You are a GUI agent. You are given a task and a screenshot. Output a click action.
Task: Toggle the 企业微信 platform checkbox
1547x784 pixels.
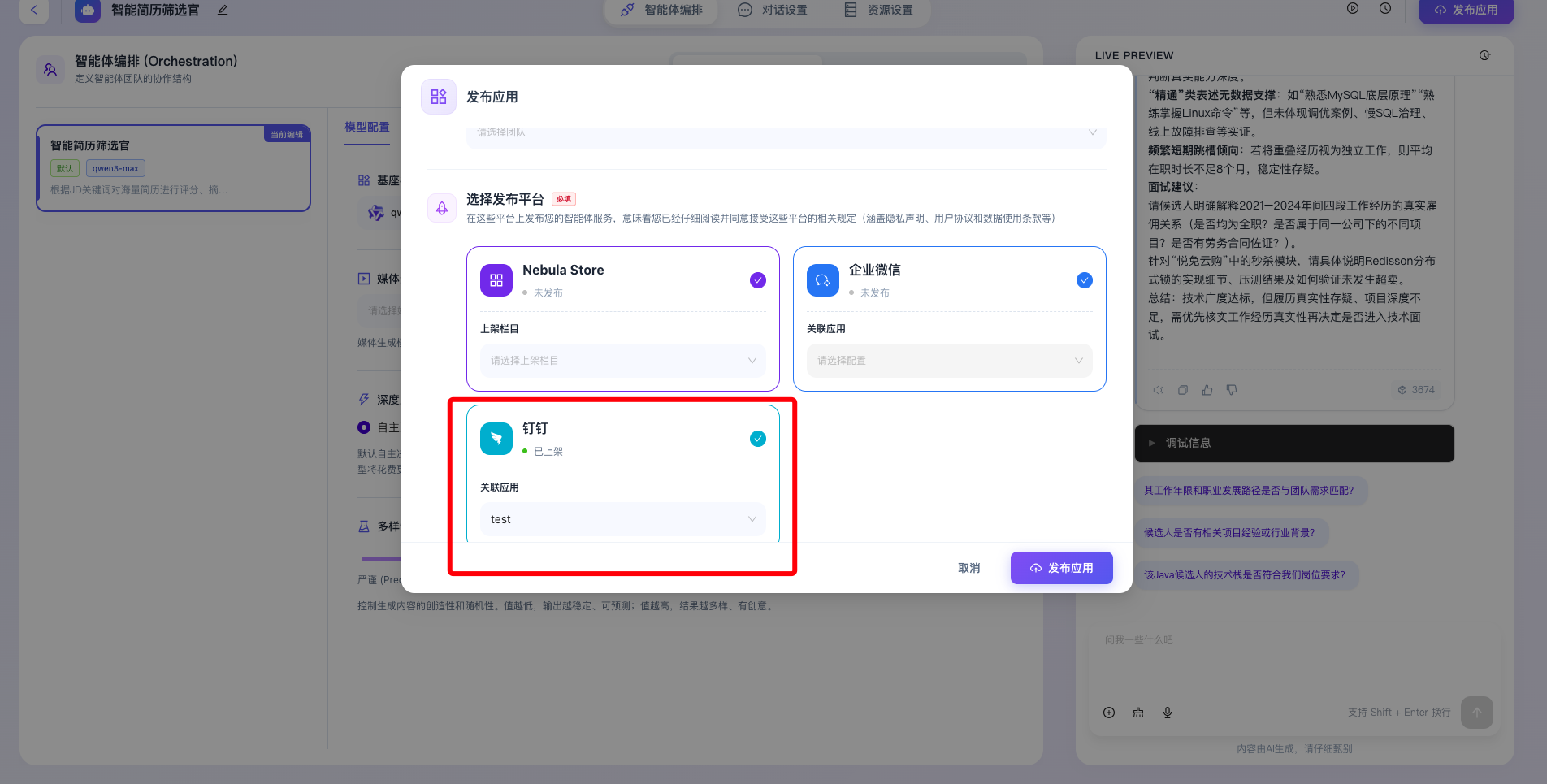click(1085, 280)
